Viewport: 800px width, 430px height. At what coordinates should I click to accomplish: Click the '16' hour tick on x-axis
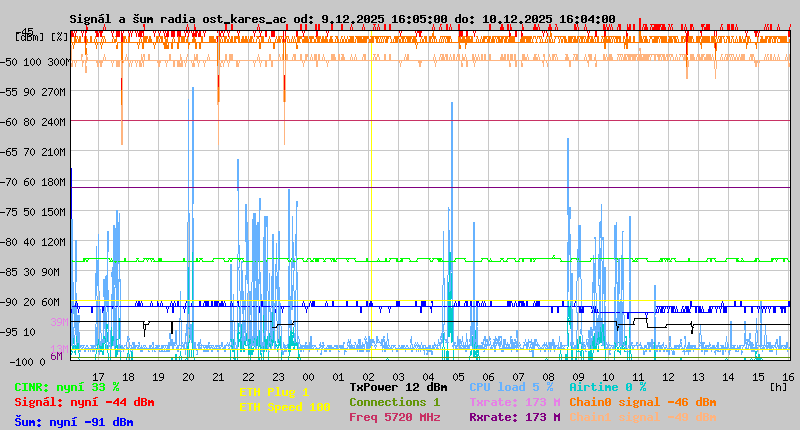pos(788,377)
